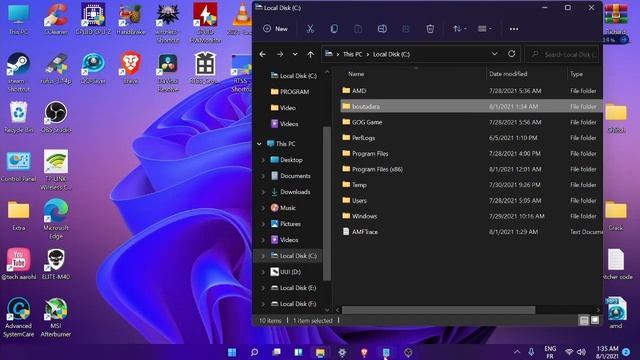
Task: Open PROGRAM in quick access pane
Action: tap(290, 92)
